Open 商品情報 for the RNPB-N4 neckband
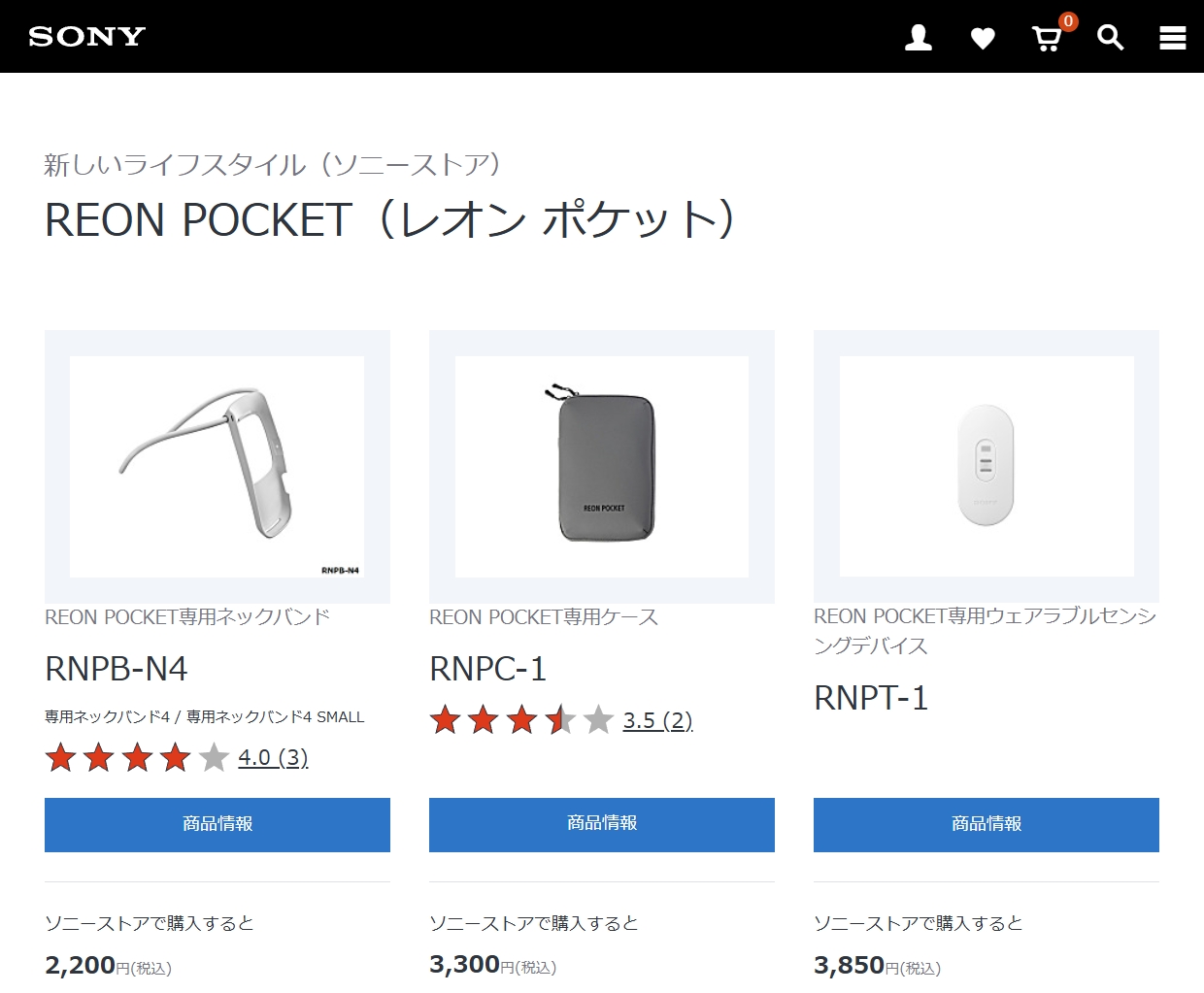This screenshot has height=993, width=1204. pos(217,824)
